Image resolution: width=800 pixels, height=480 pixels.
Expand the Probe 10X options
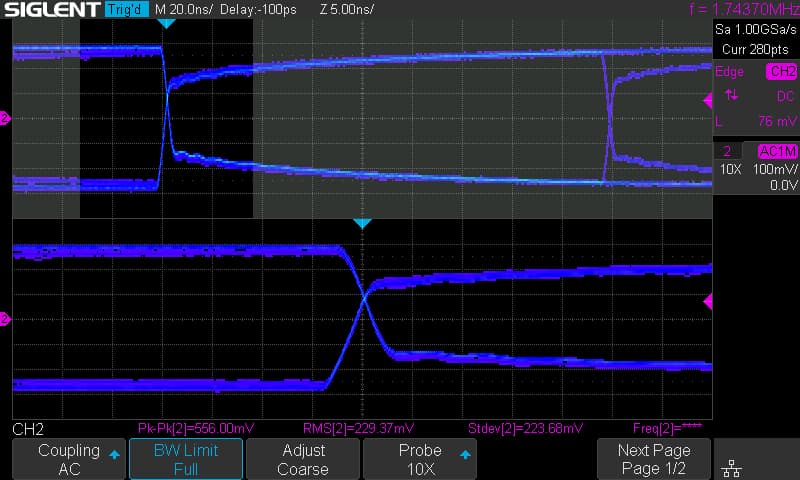(420, 459)
